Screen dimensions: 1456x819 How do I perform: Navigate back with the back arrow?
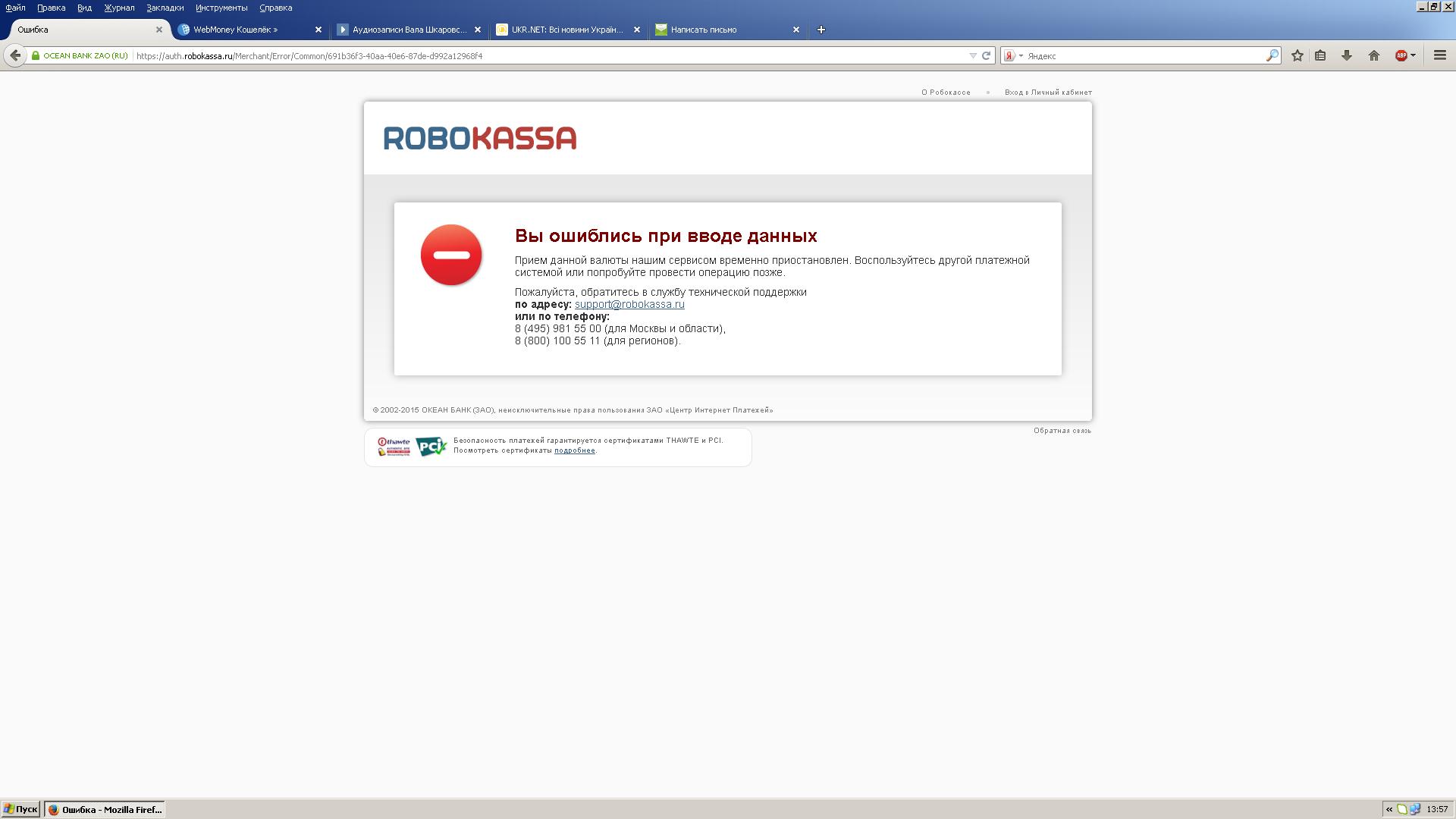point(15,55)
